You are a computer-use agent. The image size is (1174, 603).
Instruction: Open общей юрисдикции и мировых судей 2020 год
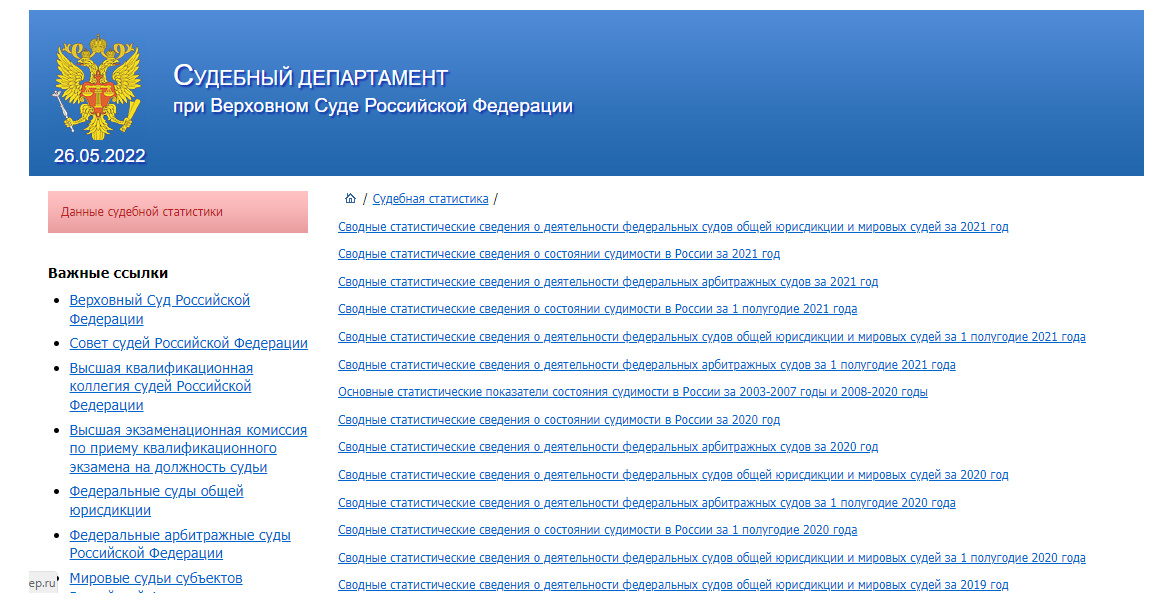click(672, 475)
